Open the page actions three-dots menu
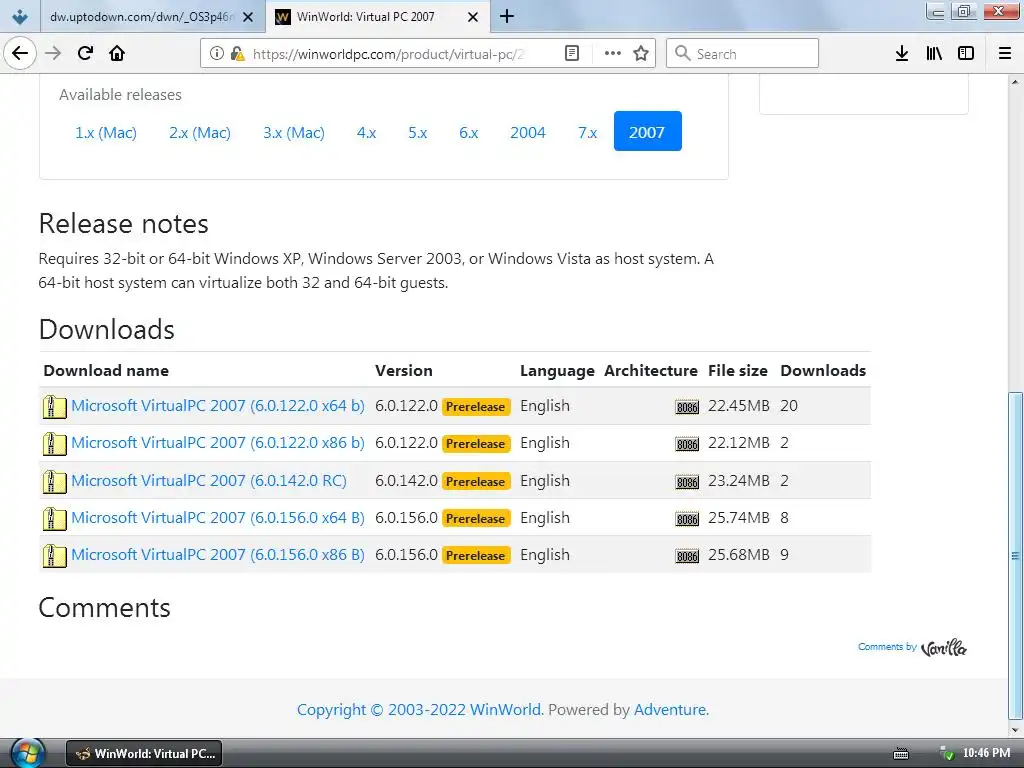 tap(613, 54)
